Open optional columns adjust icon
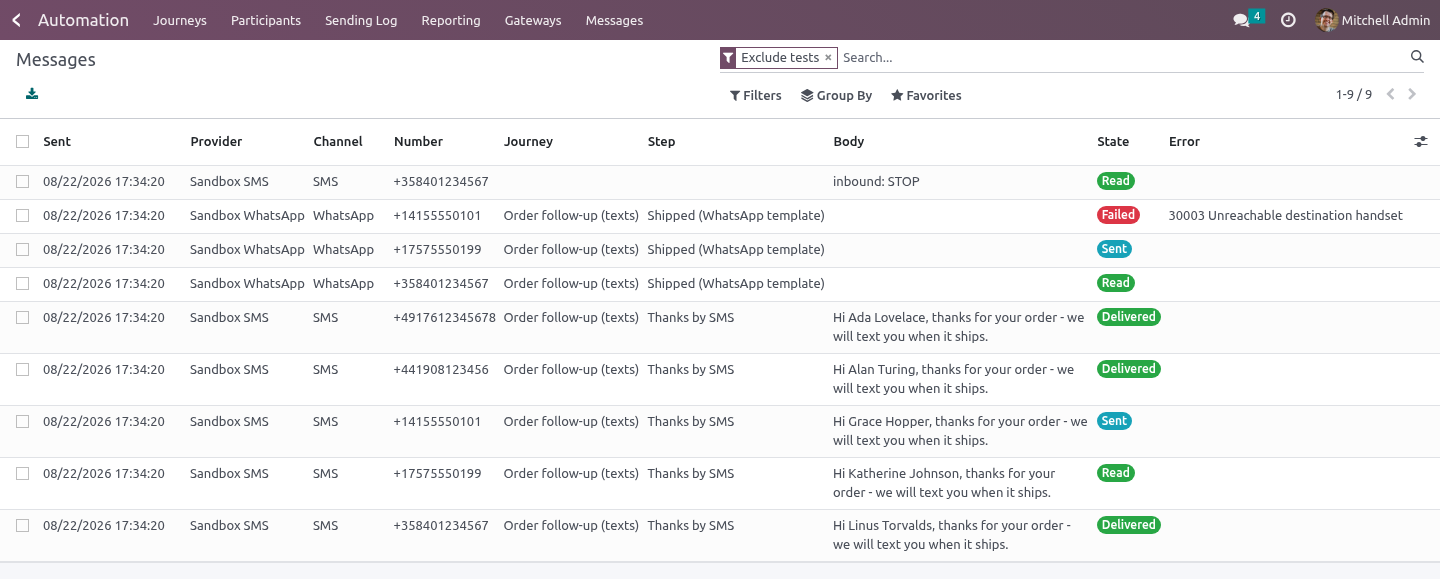Image resolution: width=1440 pixels, height=579 pixels. (x=1420, y=142)
